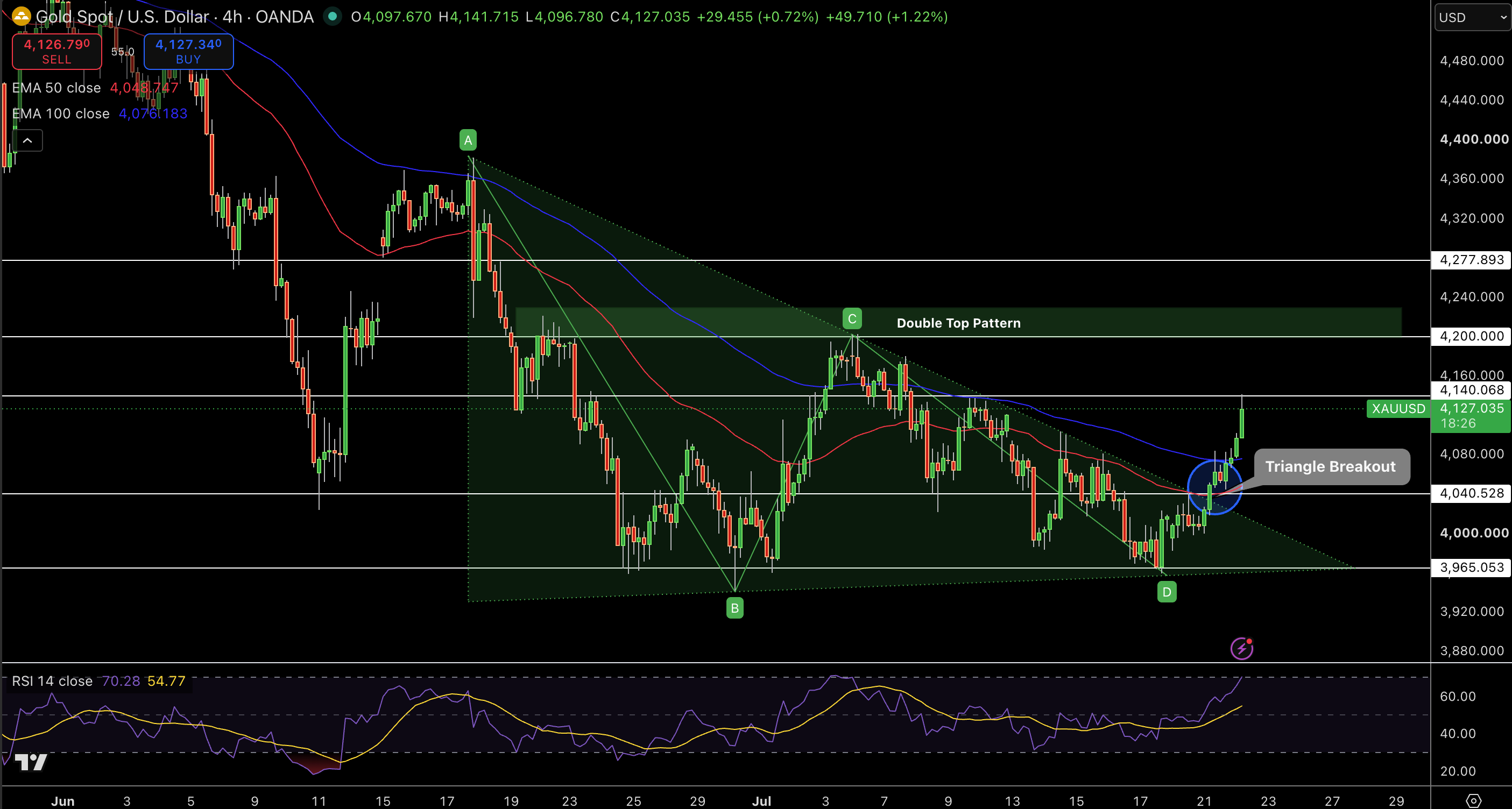Click the 4,277.893 horizontal line price label

point(1472,260)
